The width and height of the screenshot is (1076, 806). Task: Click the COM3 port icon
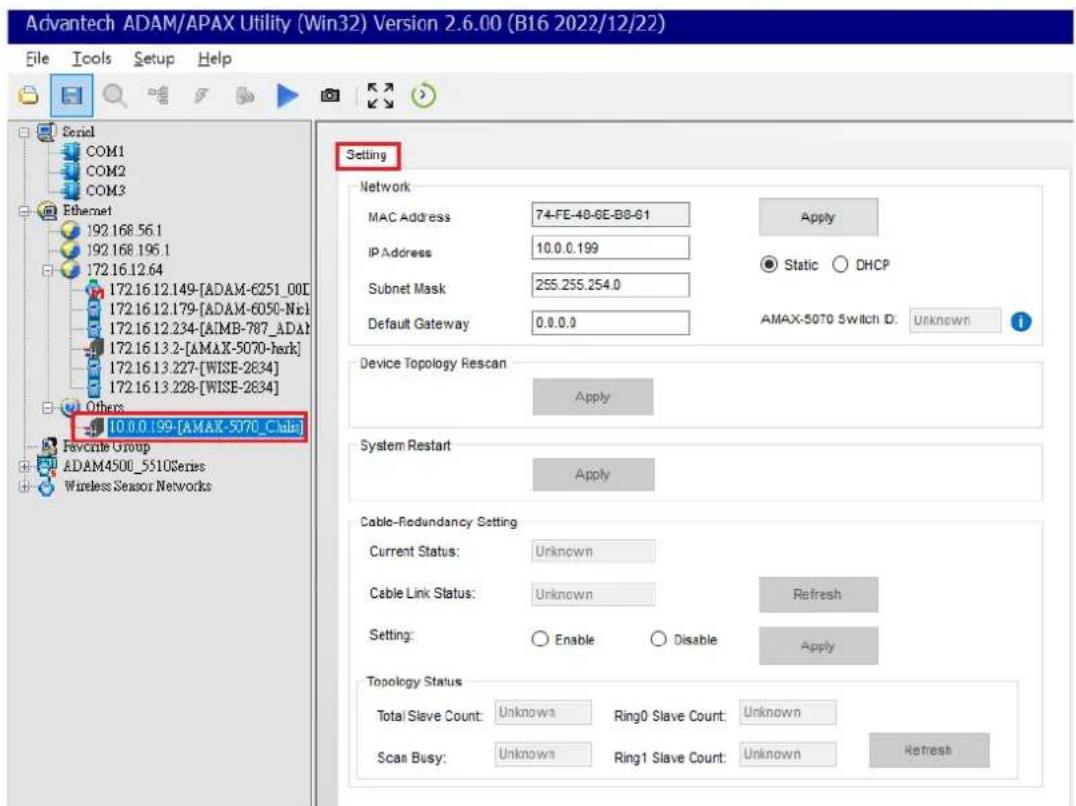click(71, 190)
